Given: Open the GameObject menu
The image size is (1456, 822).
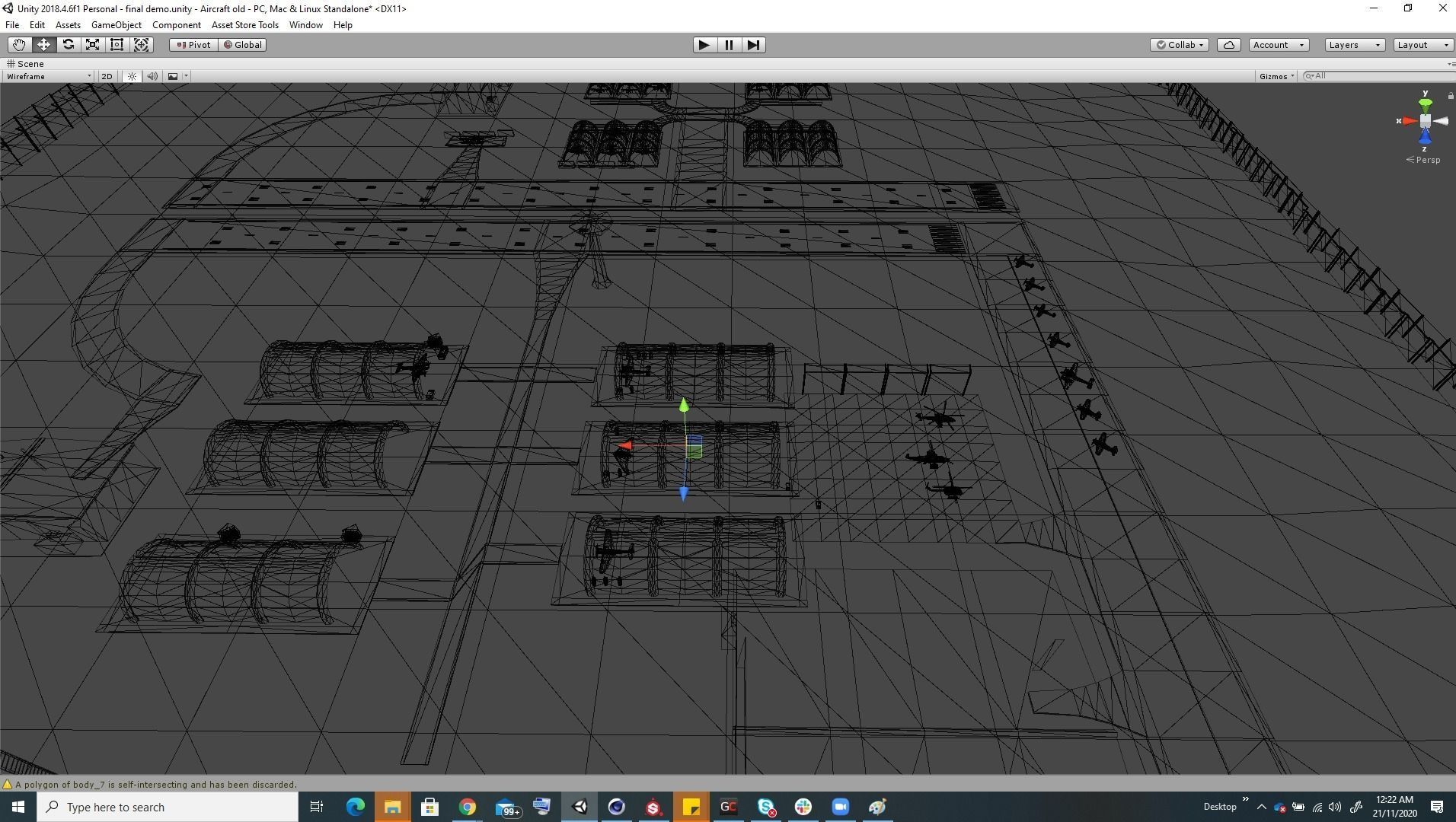Looking at the screenshot, I should click(117, 25).
